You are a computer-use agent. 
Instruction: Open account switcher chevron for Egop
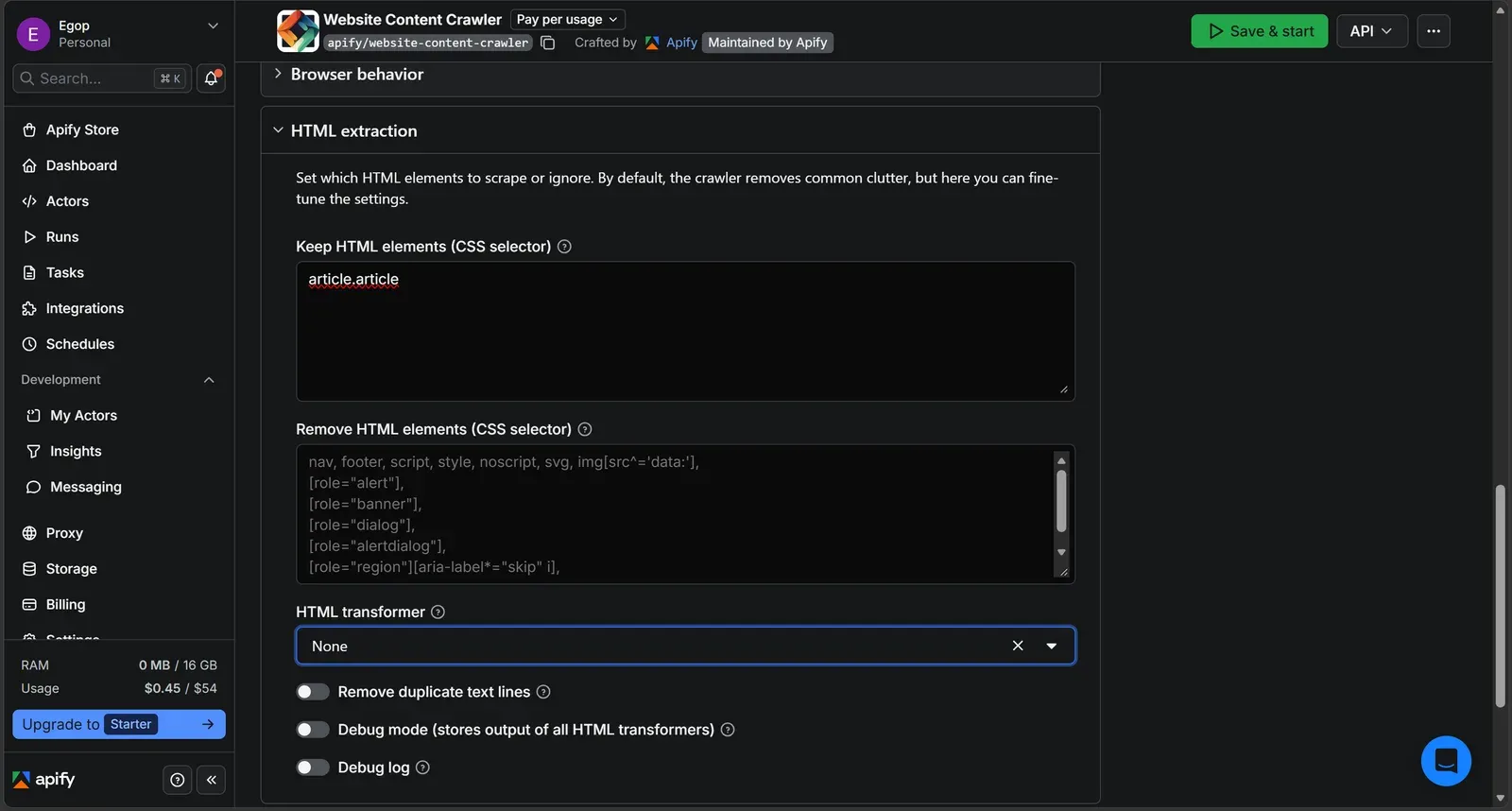click(x=214, y=26)
